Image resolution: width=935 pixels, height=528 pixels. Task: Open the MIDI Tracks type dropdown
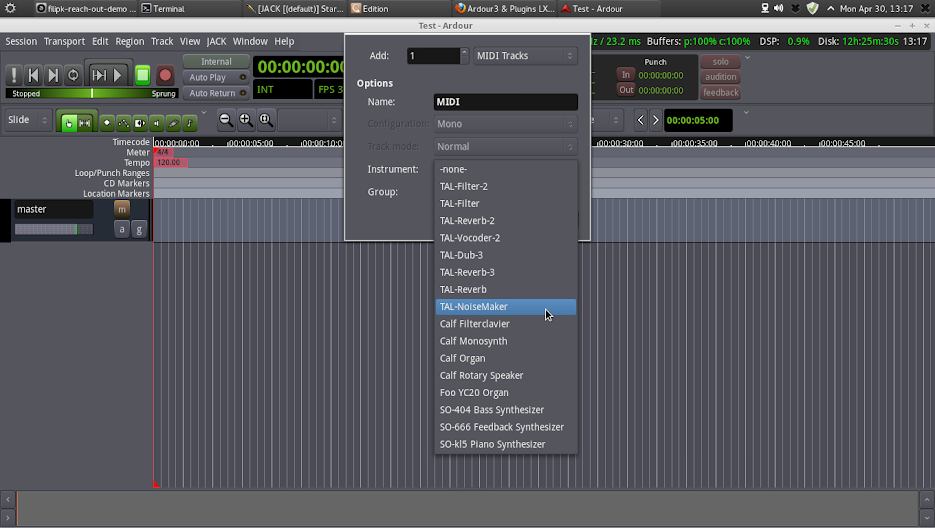pos(525,55)
